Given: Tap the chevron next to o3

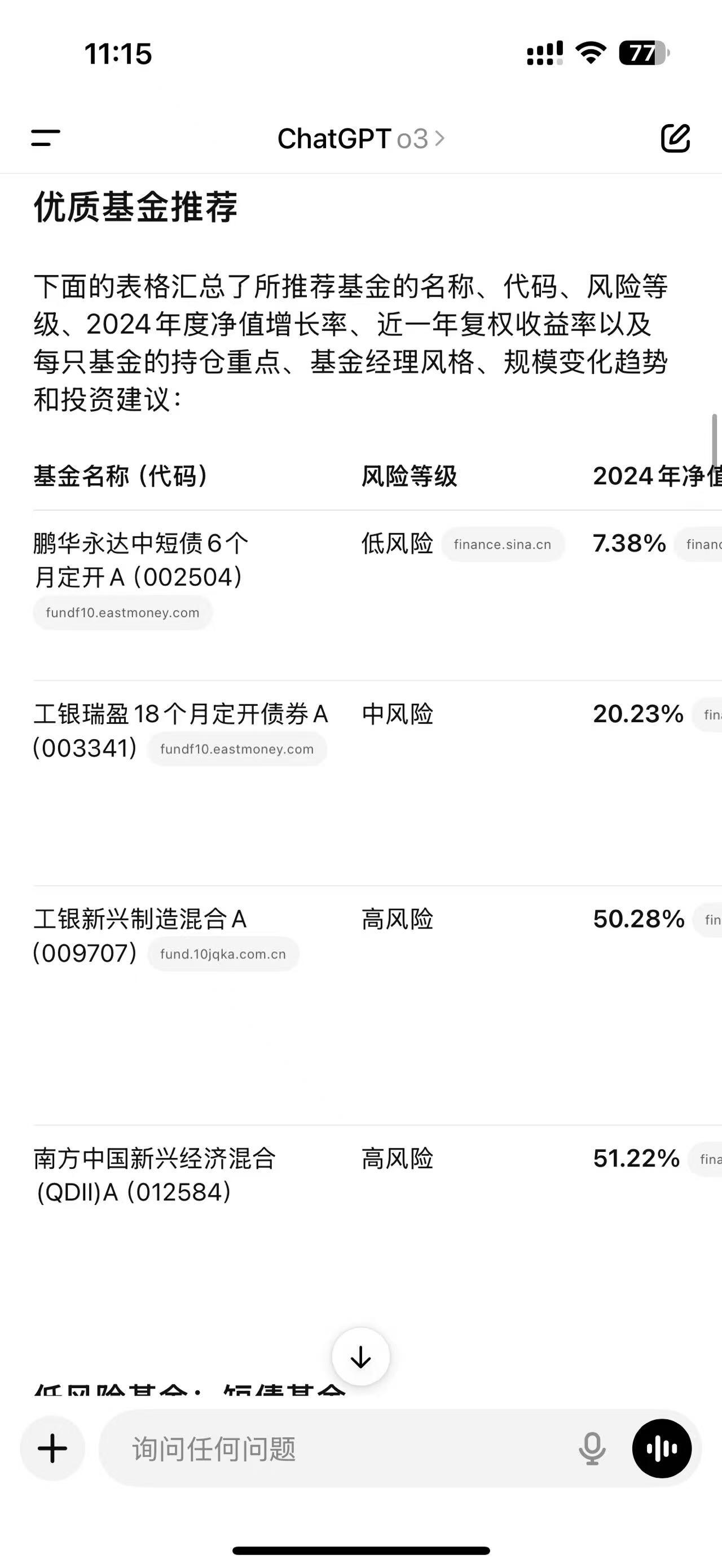Looking at the screenshot, I should (x=439, y=139).
